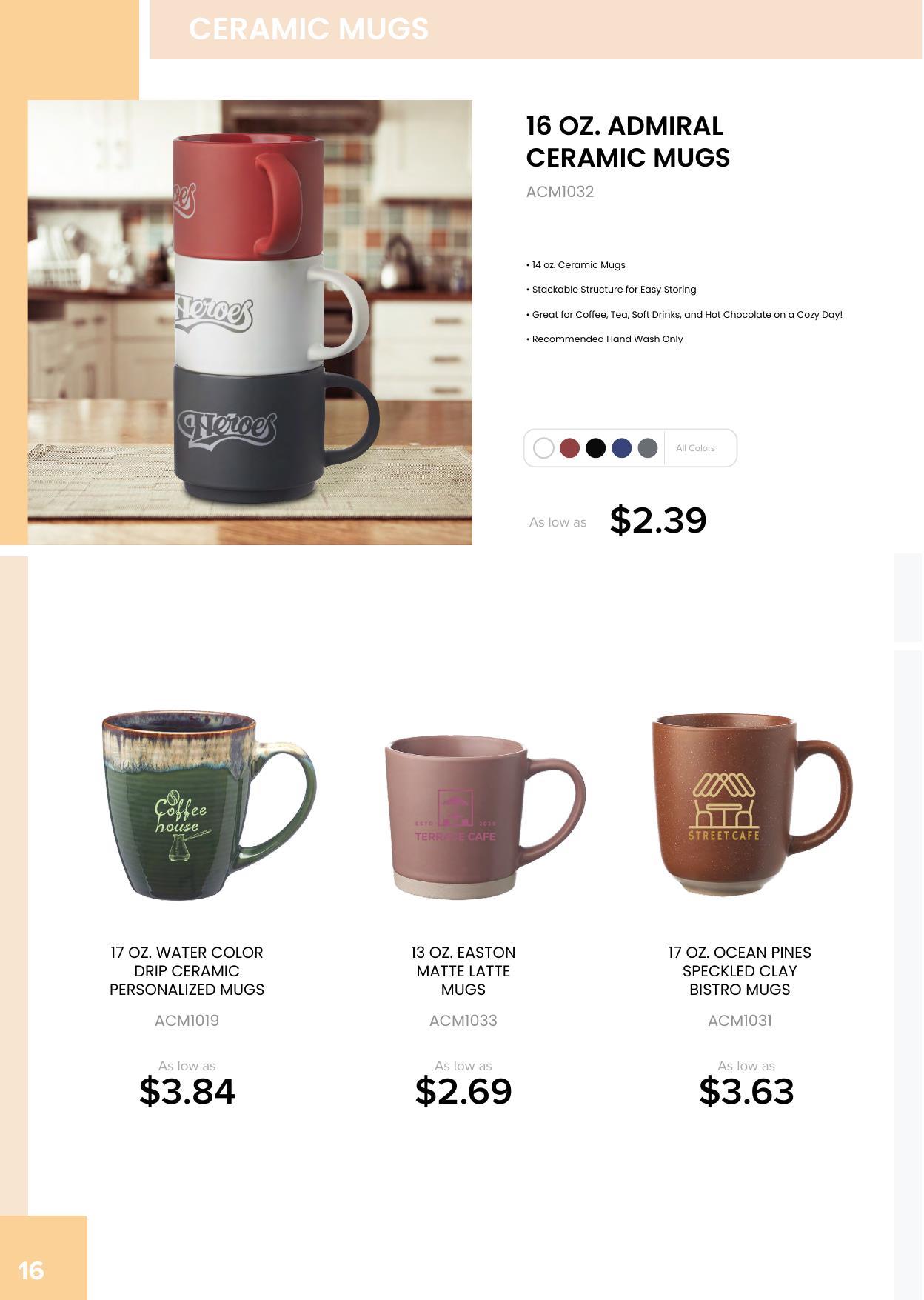This screenshot has height=1300, width=924.
Task: Click the $2.39 price
Action: (658, 520)
